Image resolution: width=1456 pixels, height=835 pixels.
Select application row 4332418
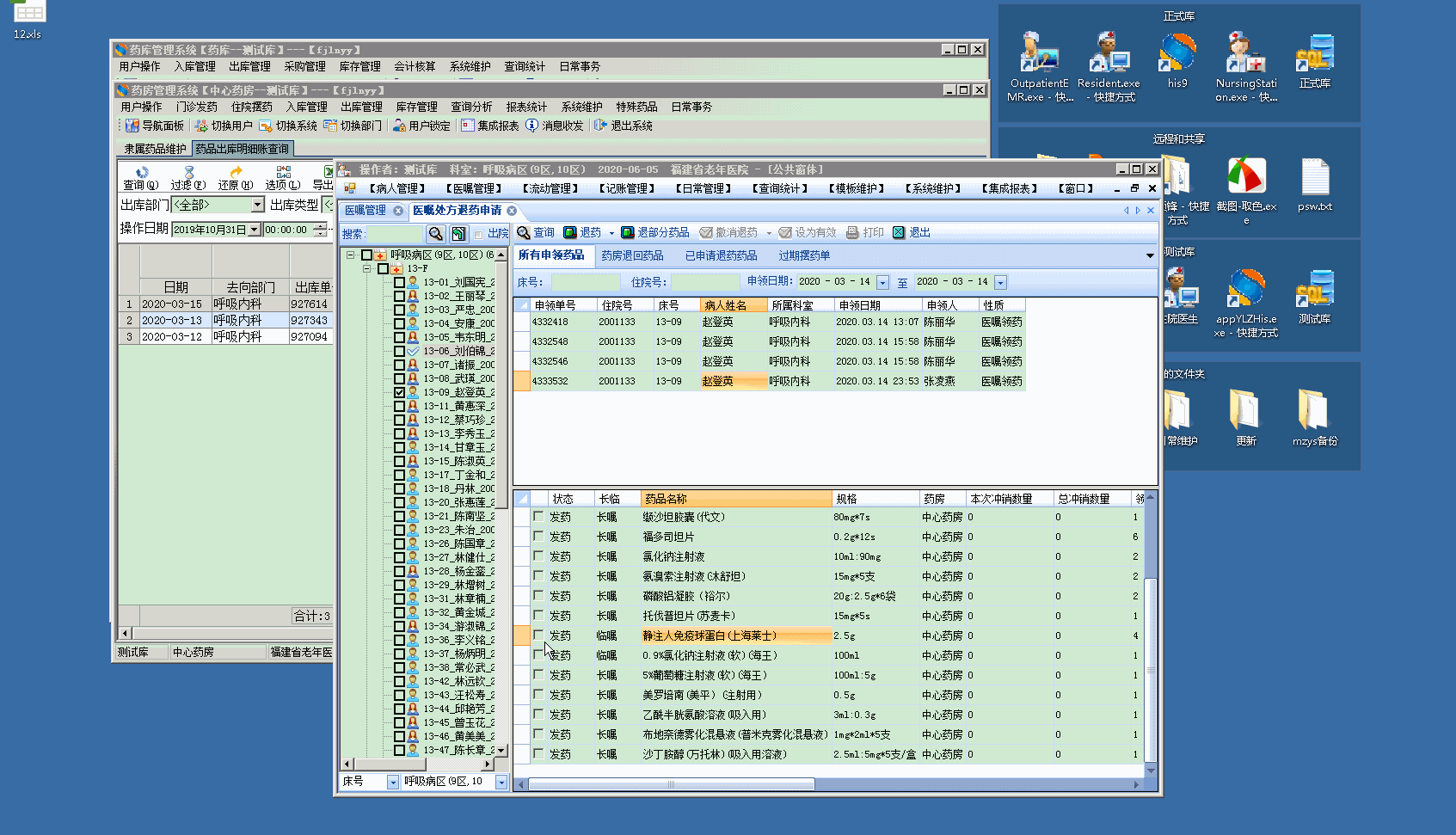click(550, 322)
